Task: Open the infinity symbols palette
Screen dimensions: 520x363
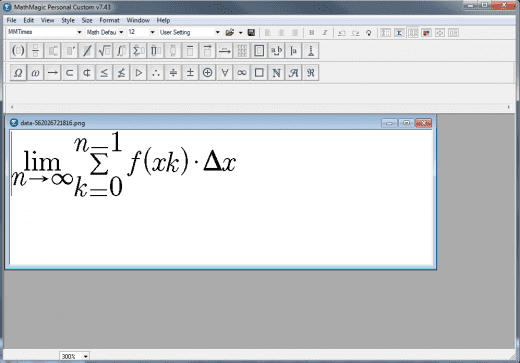Action: (x=242, y=73)
